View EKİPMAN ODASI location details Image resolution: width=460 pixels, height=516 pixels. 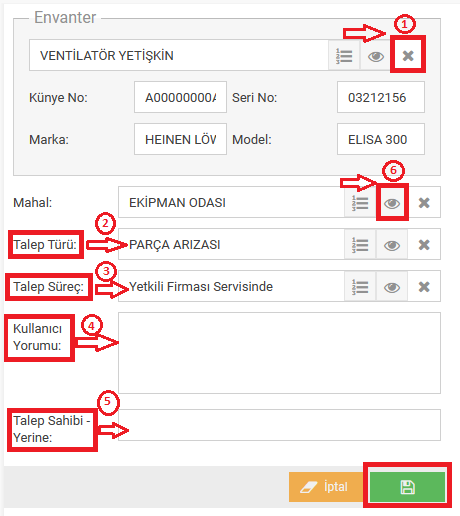[x=392, y=202]
